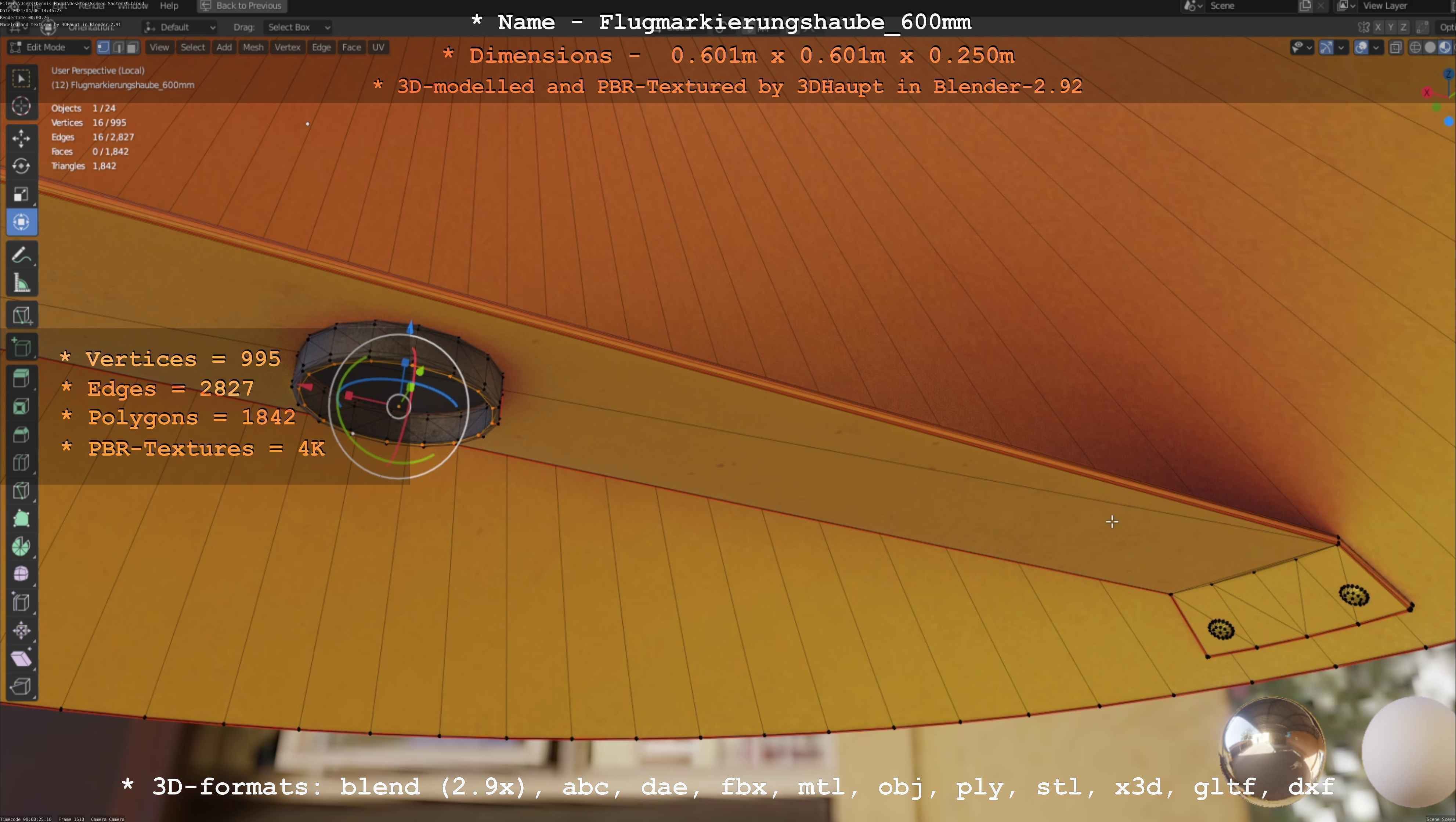Open the Edit Mode dropdown
Image resolution: width=1456 pixels, height=822 pixels.
pyautogui.click(x=49, y=47)
